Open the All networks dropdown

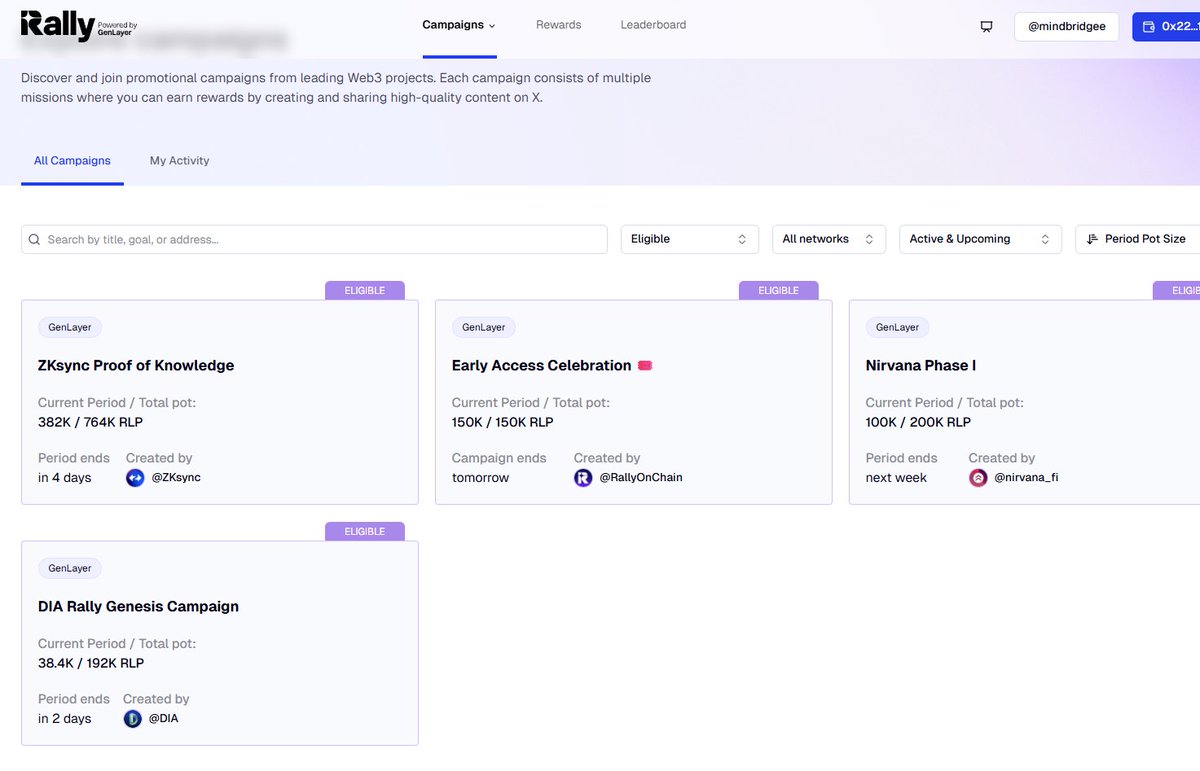point(829,239)
